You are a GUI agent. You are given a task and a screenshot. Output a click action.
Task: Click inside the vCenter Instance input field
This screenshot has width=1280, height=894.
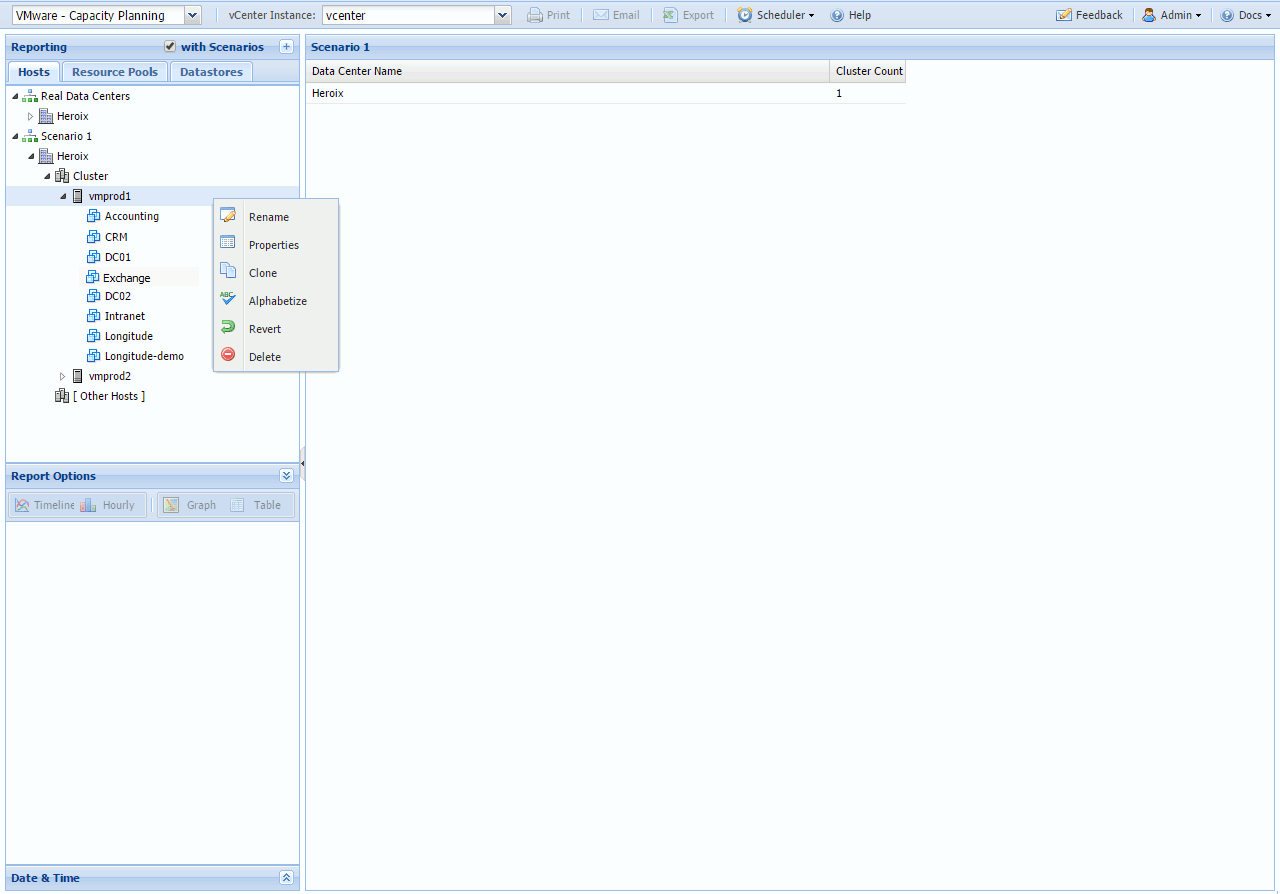point(408,15)
